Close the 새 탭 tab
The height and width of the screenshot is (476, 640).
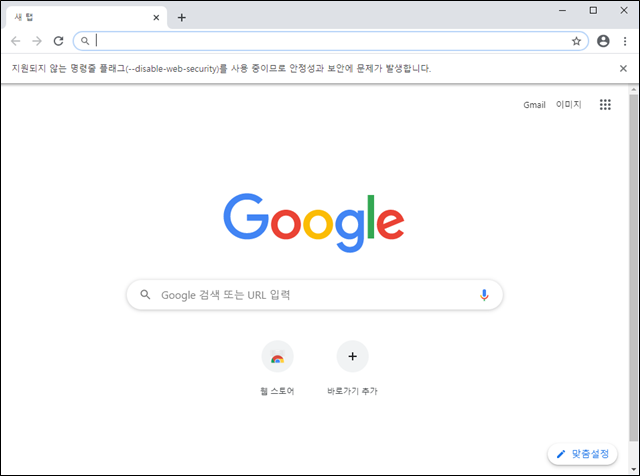[156, 18]
